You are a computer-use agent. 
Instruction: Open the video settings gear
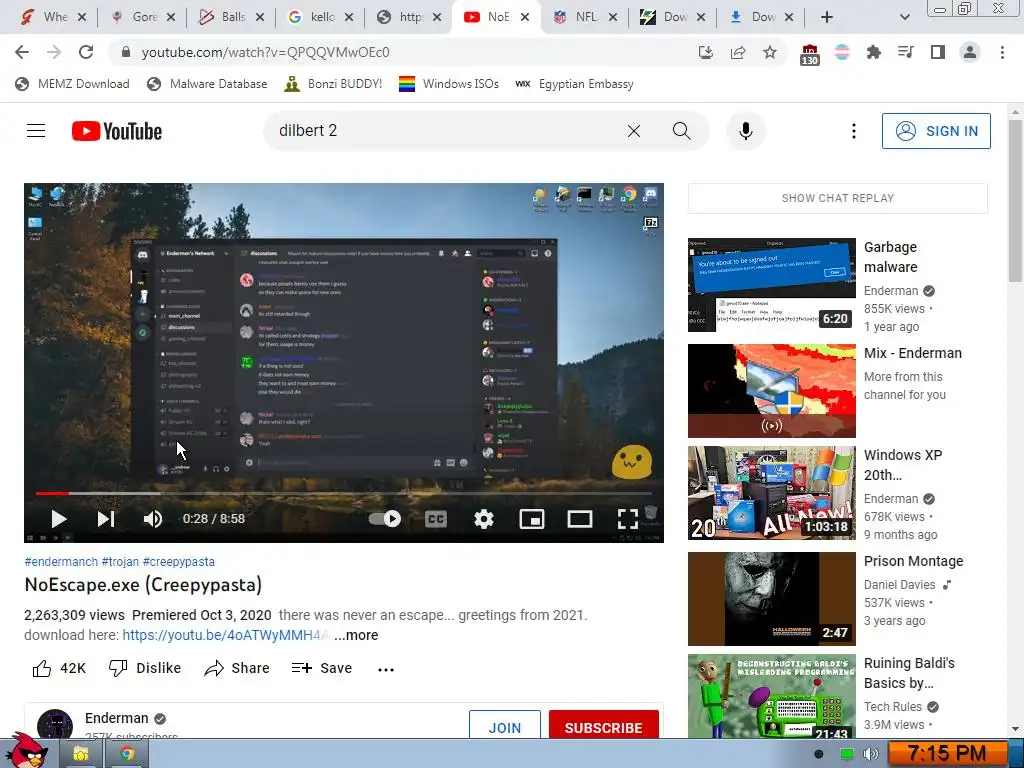coord(484,519)
